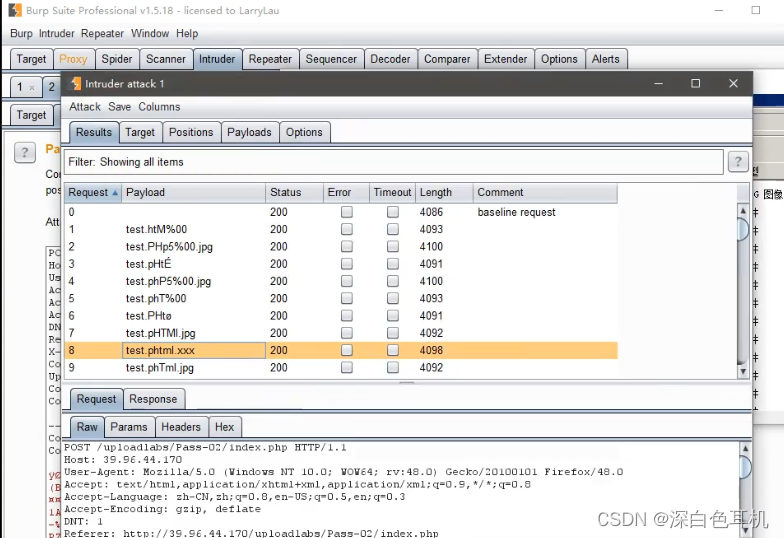This screenshot has width=784, height=538.
Task: Select the Raw view tab
Action: 87,427
